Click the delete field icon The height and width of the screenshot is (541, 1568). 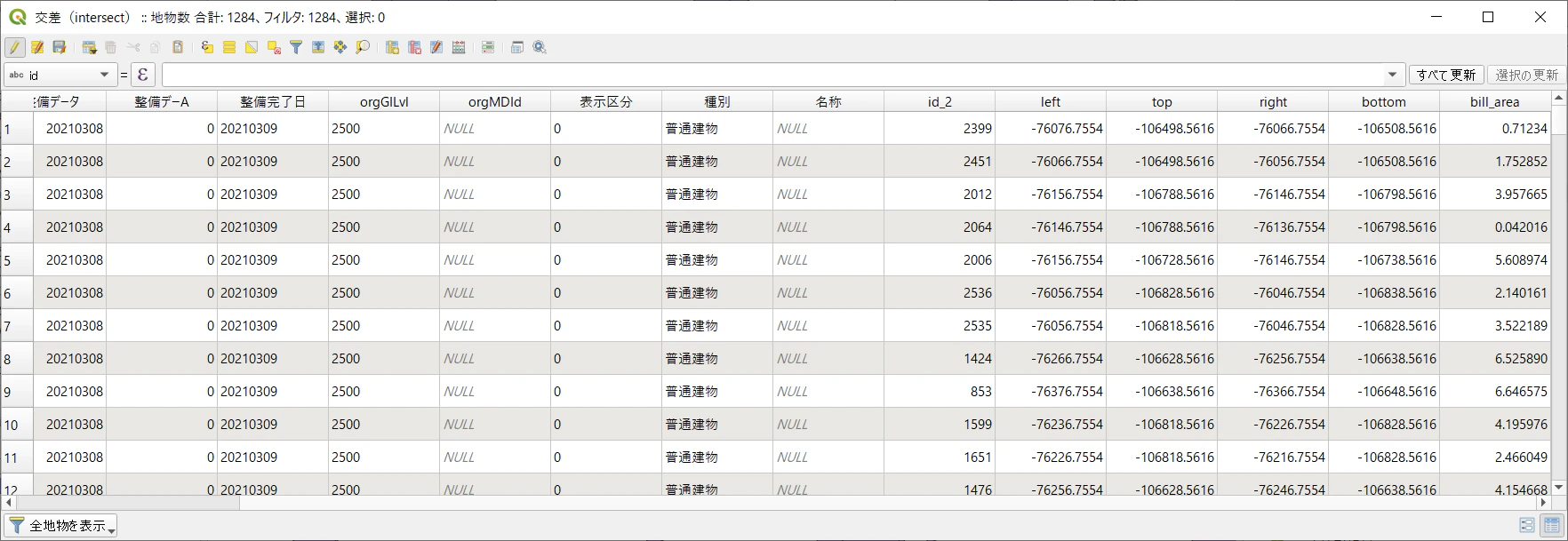click(414, 47)
